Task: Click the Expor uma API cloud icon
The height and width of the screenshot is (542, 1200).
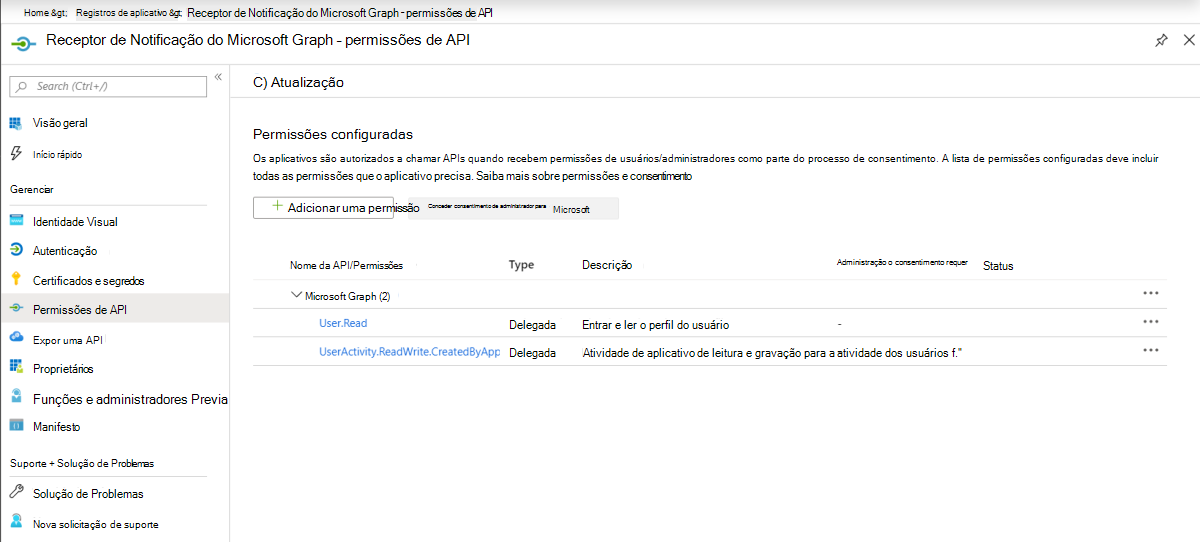Action: (x=16, y=339)
